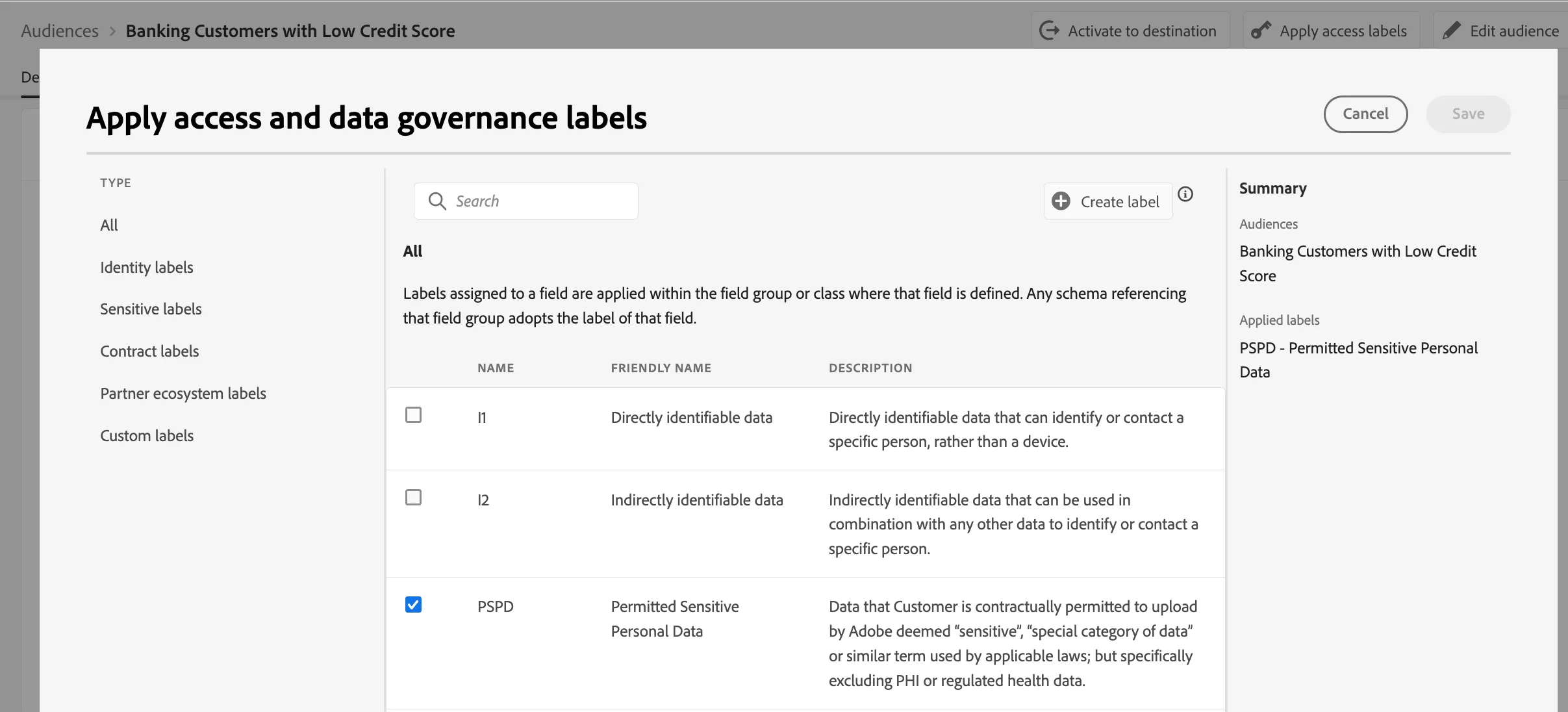The width and height of the screenshot is (1568, 712).
Task: Click the applied label PSPD in Summary
Action: point(1358,360)
